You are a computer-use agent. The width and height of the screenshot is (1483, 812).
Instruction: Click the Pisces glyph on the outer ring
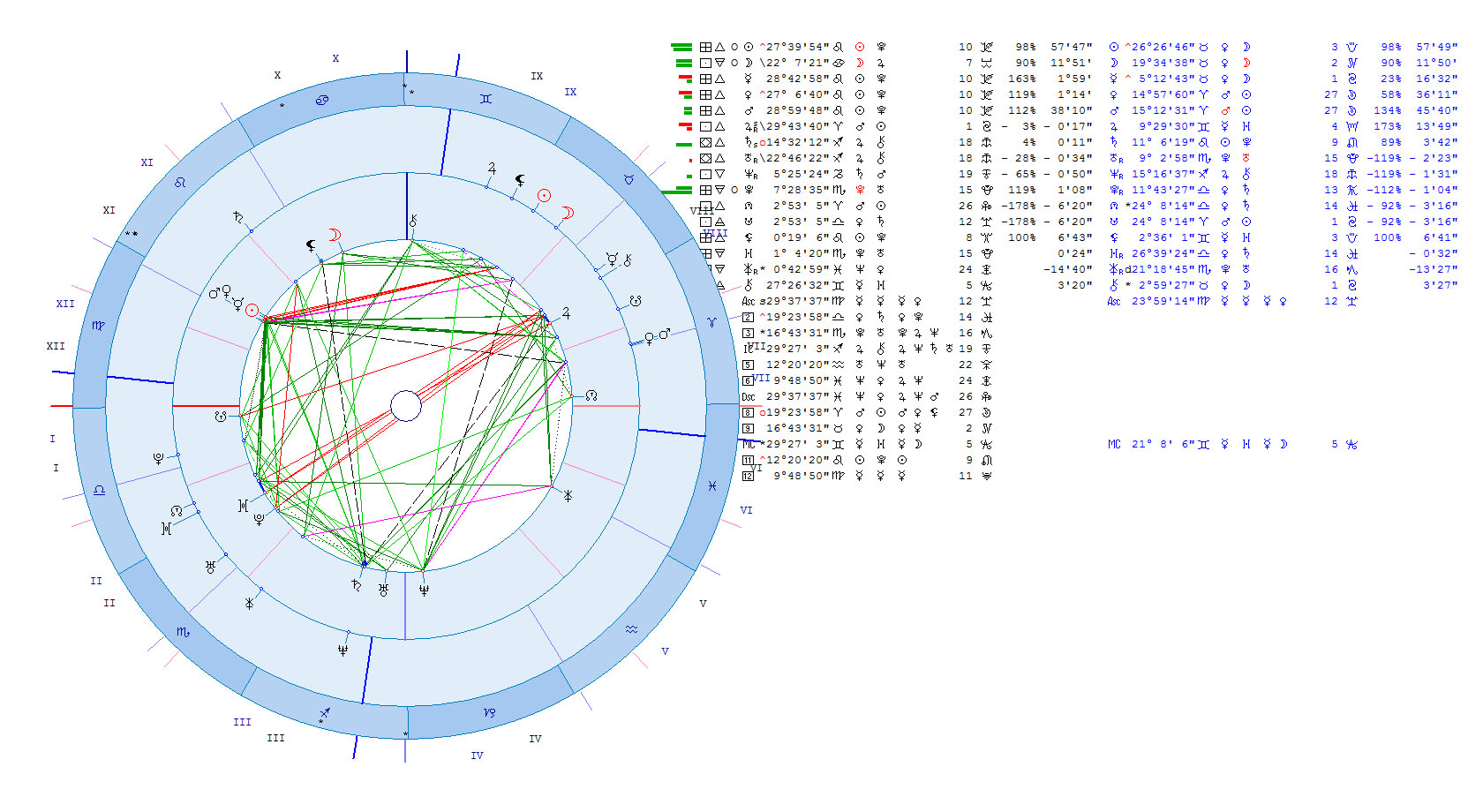(711, 486)
